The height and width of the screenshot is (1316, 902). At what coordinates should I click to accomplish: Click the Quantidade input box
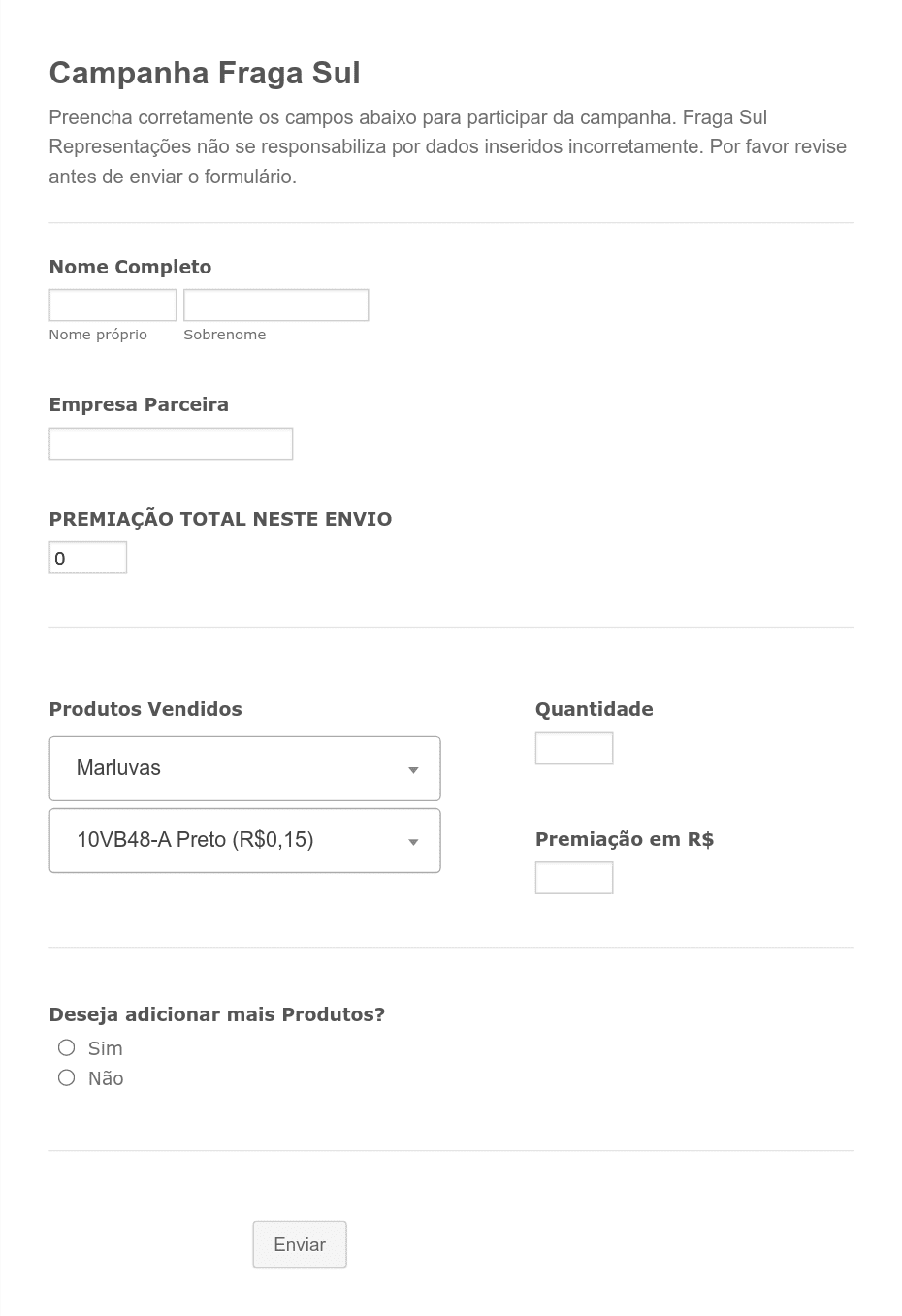click(574, 748)
